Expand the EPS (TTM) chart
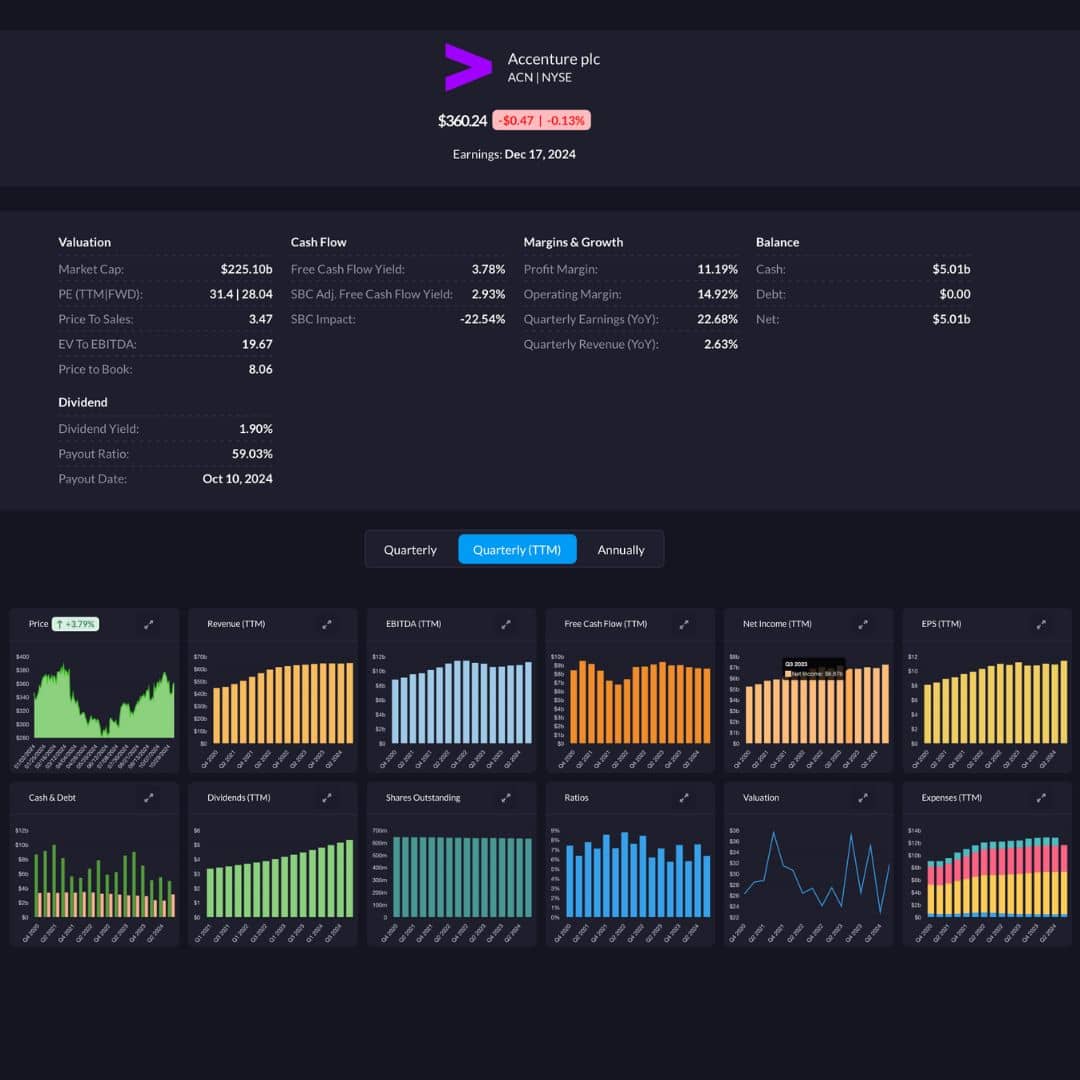This screenshot has height=1080, width=1080. [1041, 624]
